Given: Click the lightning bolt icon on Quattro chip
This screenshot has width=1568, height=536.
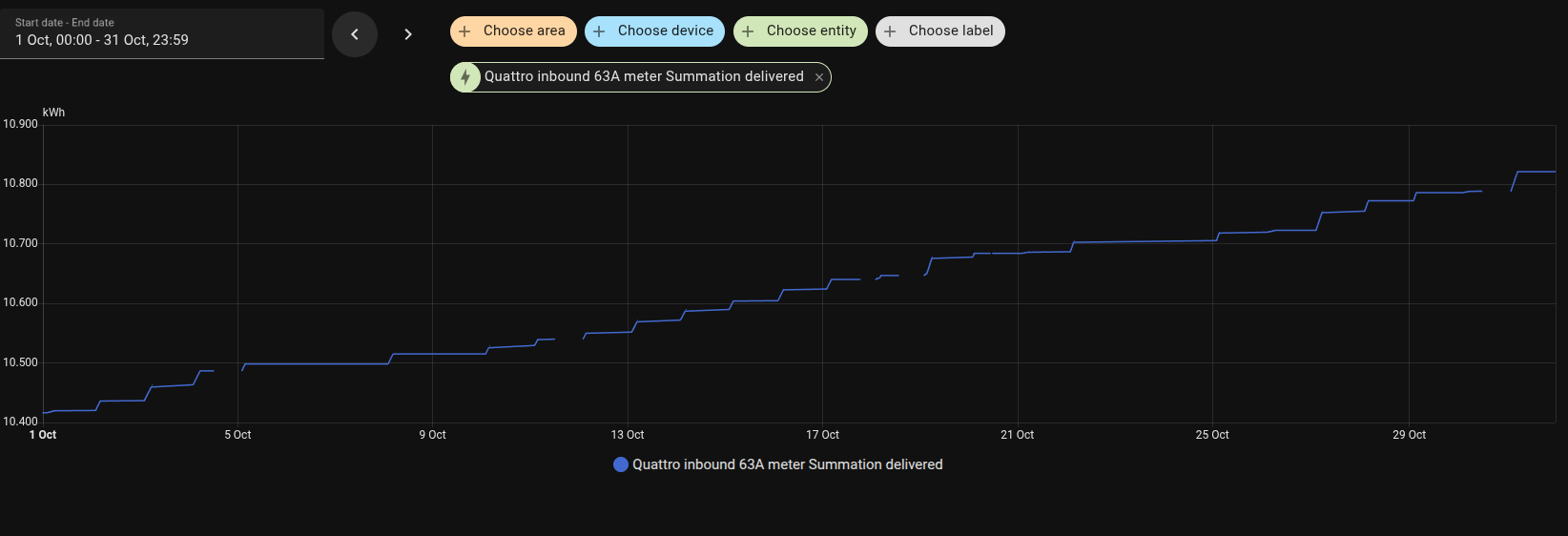Looking at the screenshot, I should 465,77.
